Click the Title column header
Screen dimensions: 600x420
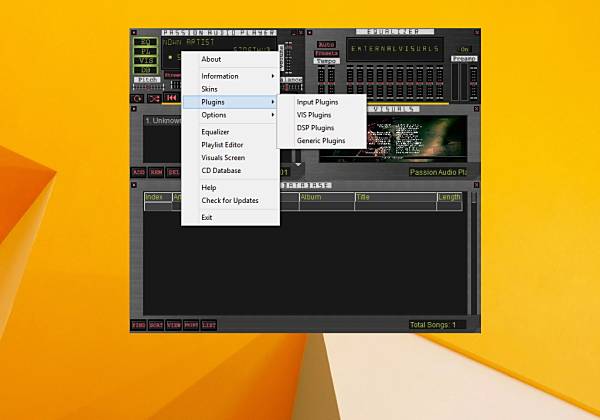(396, 197)
